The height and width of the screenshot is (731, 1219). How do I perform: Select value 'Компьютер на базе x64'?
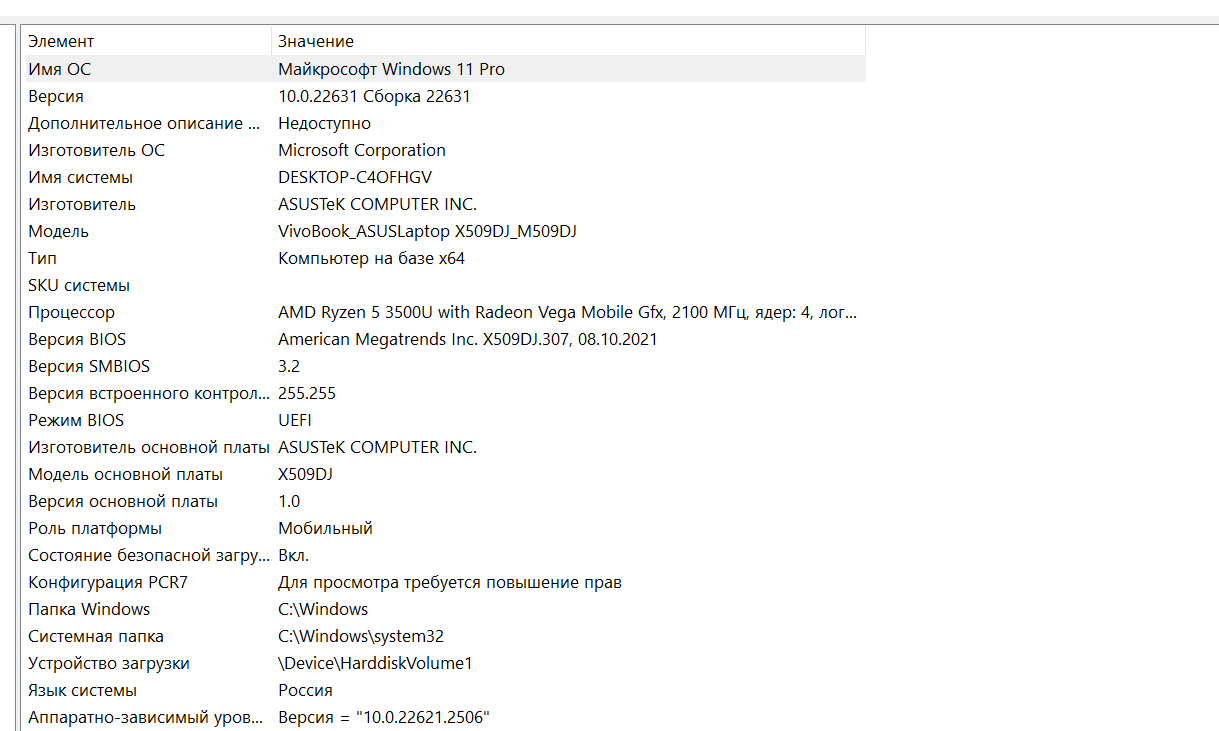coord(371,258)
